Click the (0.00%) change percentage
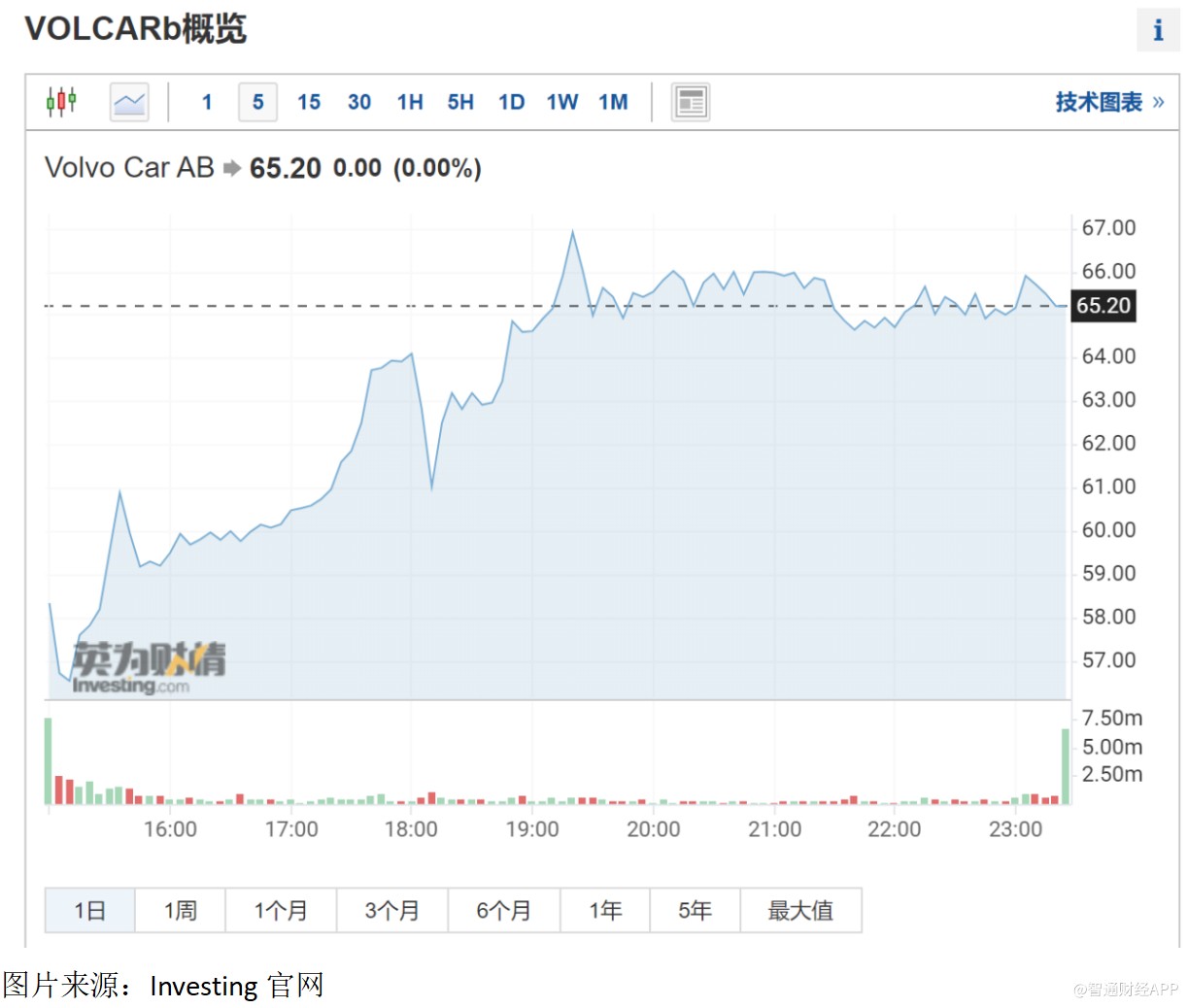Viewport: 1188px width, 1008px height. [x=437, y=168]
